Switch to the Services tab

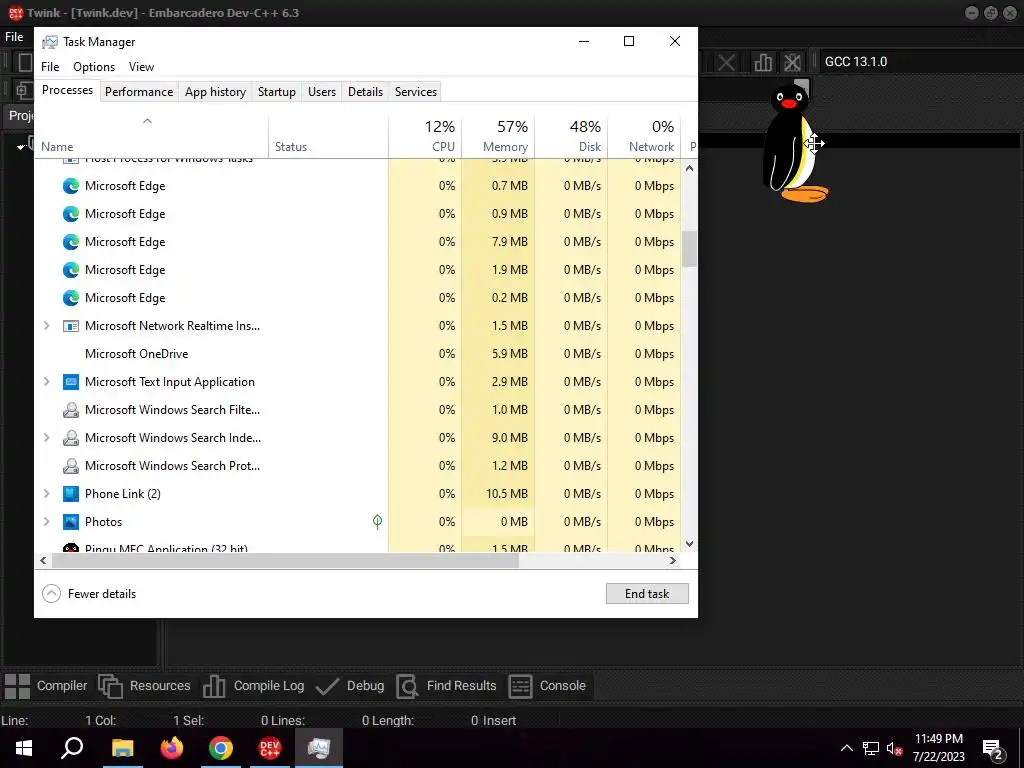(x=415, y=91)
